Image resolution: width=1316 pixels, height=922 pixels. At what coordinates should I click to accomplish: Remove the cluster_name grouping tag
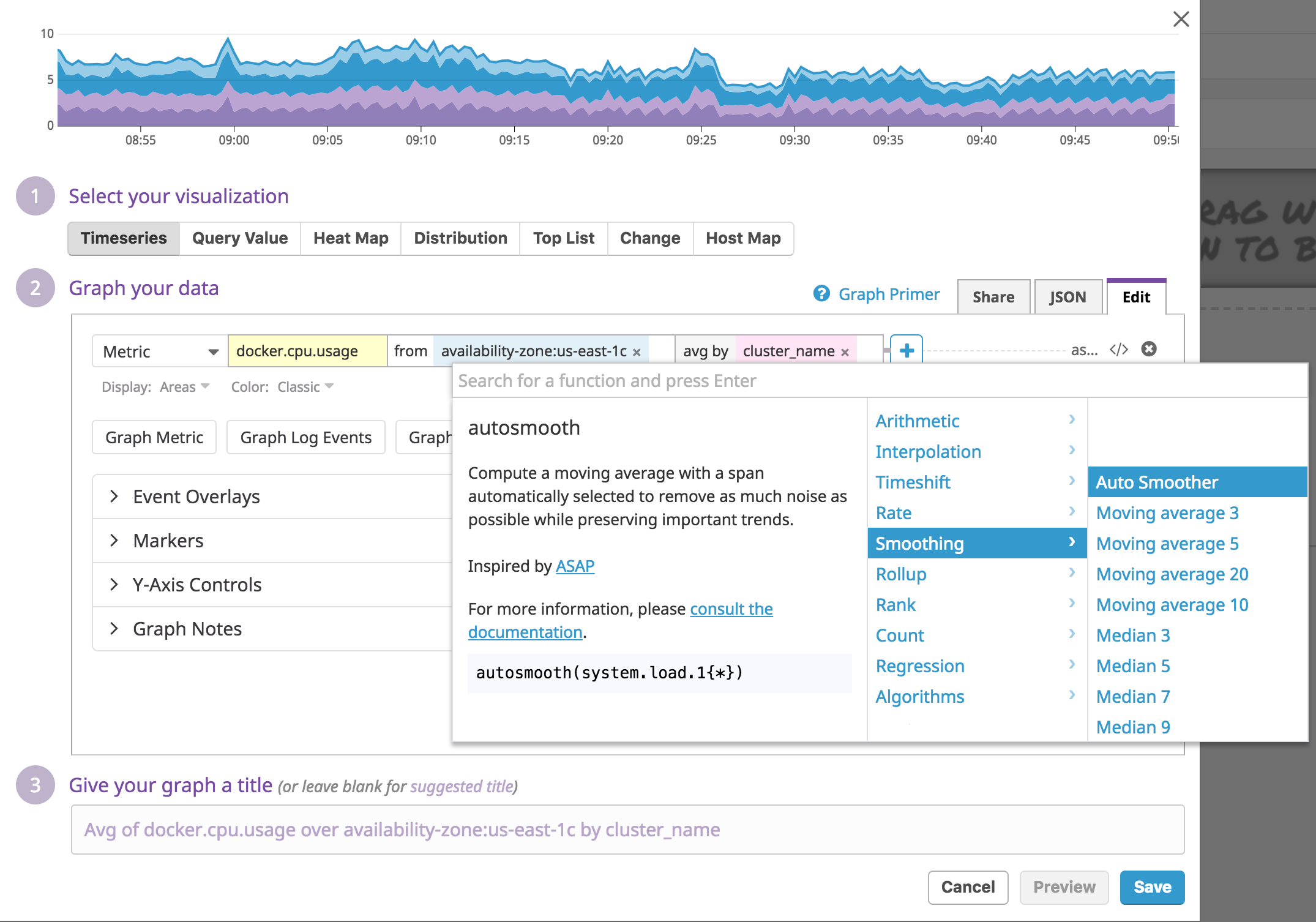pyautogui.click(x=846, y=351)
